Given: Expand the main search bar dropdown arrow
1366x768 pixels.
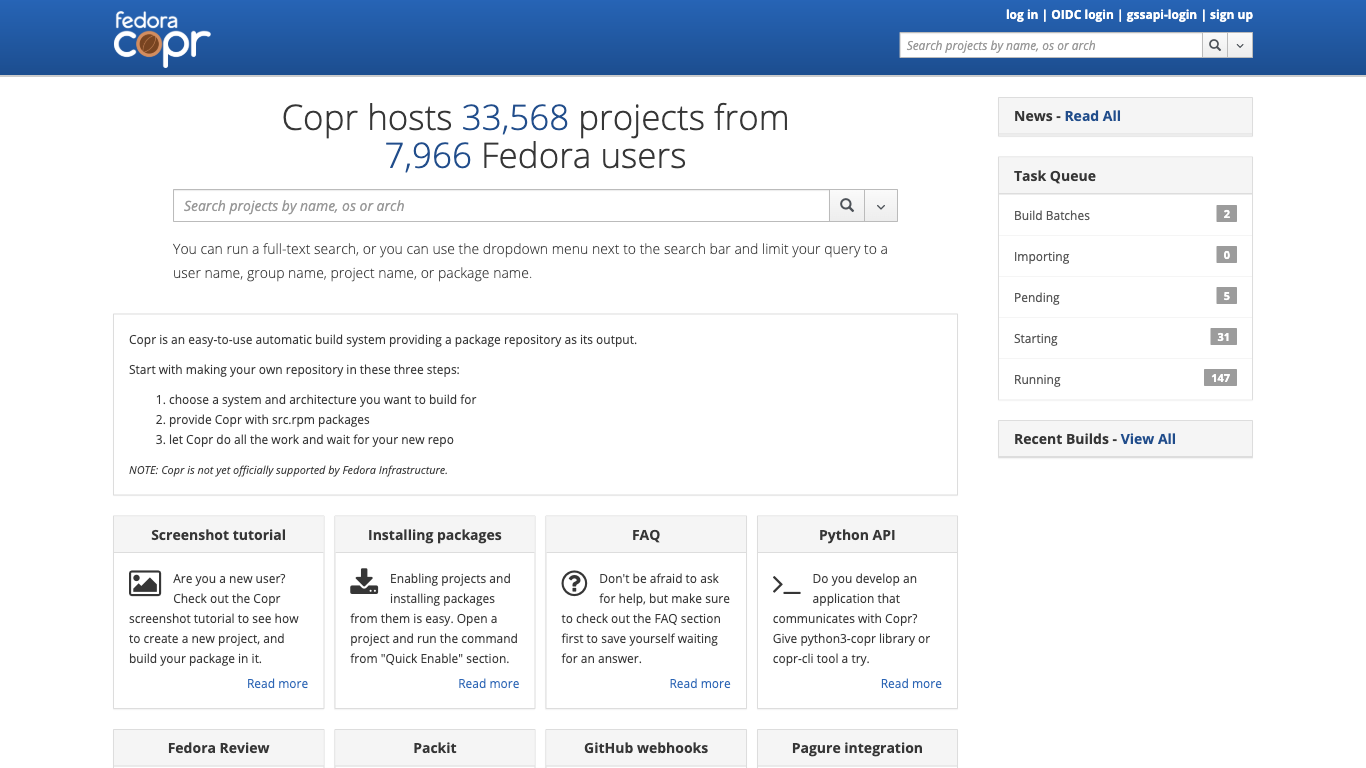Looking at the screenshot, I should (881, 205).
